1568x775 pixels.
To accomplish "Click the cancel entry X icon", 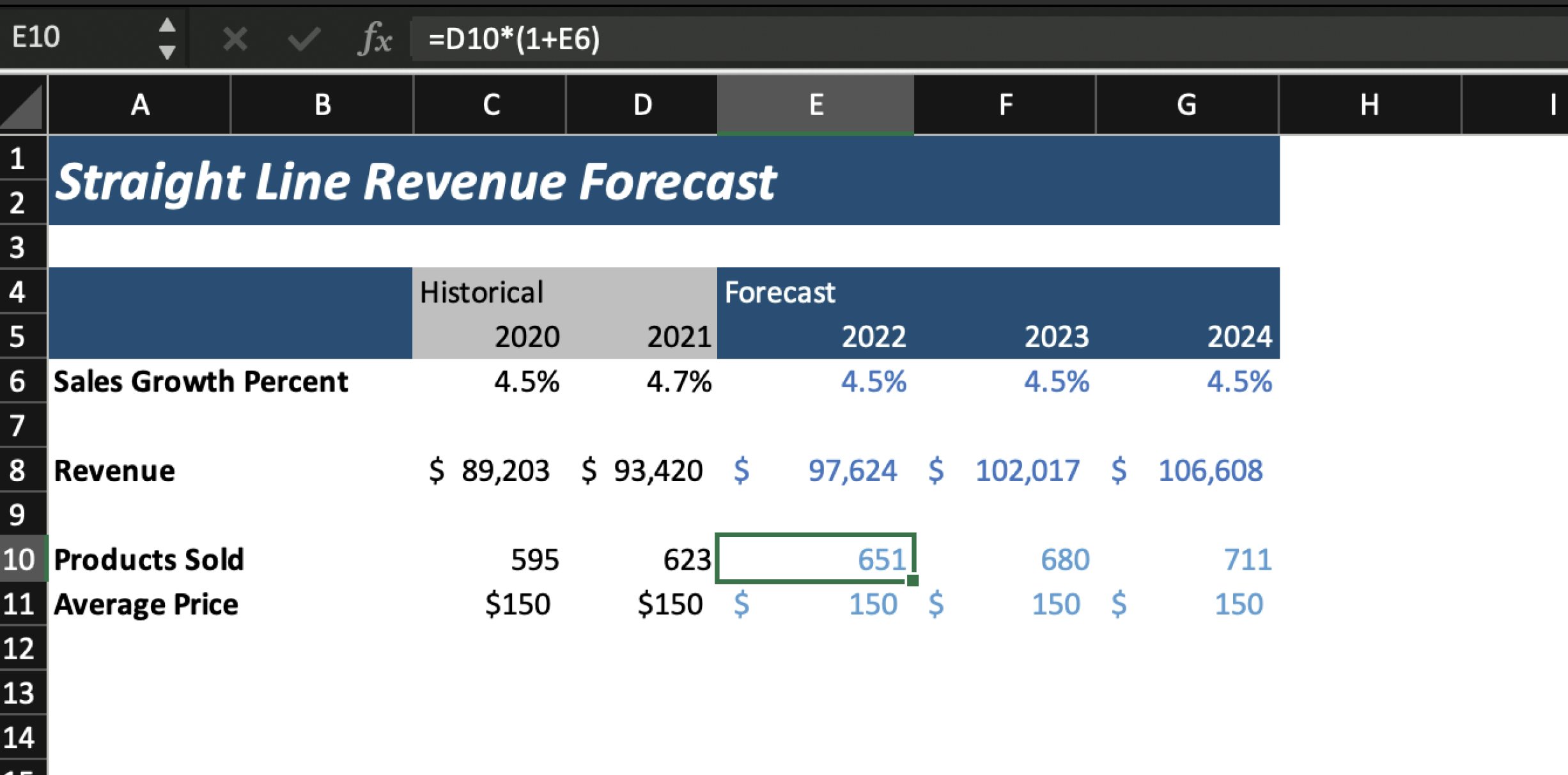I will click(235, 39).
